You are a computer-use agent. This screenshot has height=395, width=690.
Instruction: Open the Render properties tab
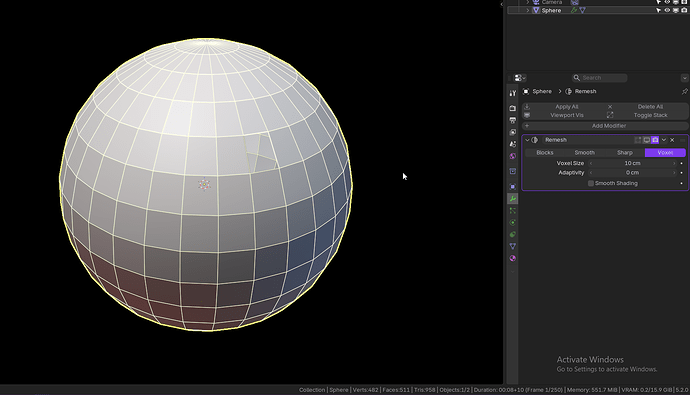click(513, 108)
